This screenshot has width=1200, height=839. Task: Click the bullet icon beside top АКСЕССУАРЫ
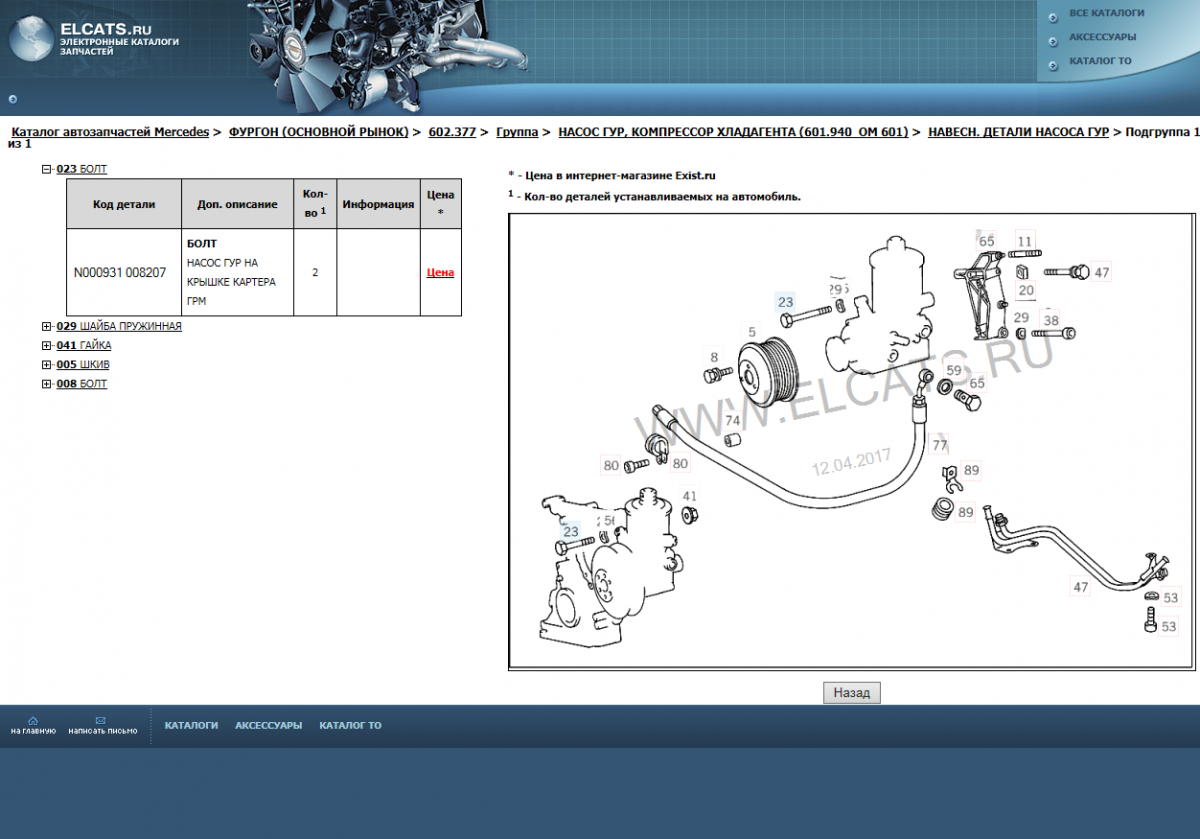tap(1053, 41)
